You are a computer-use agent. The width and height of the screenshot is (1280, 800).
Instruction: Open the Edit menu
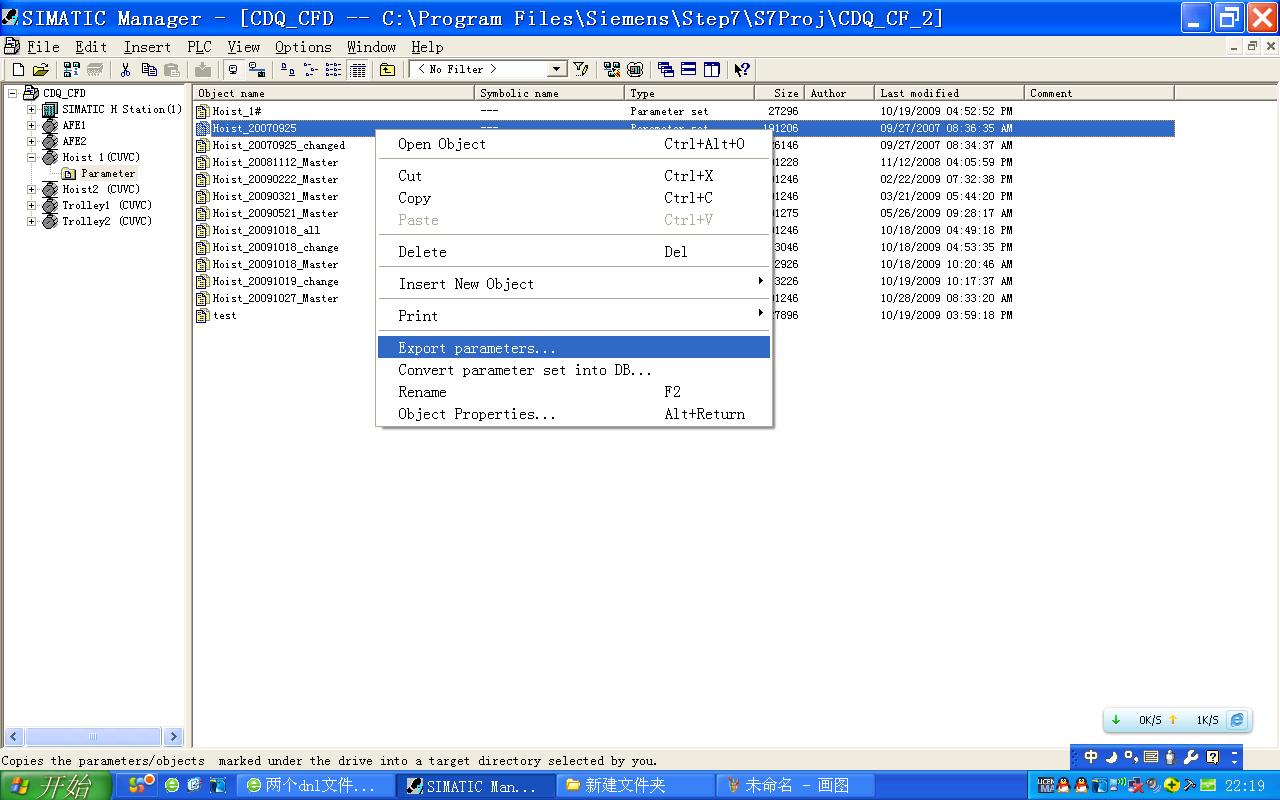(91, 47)
